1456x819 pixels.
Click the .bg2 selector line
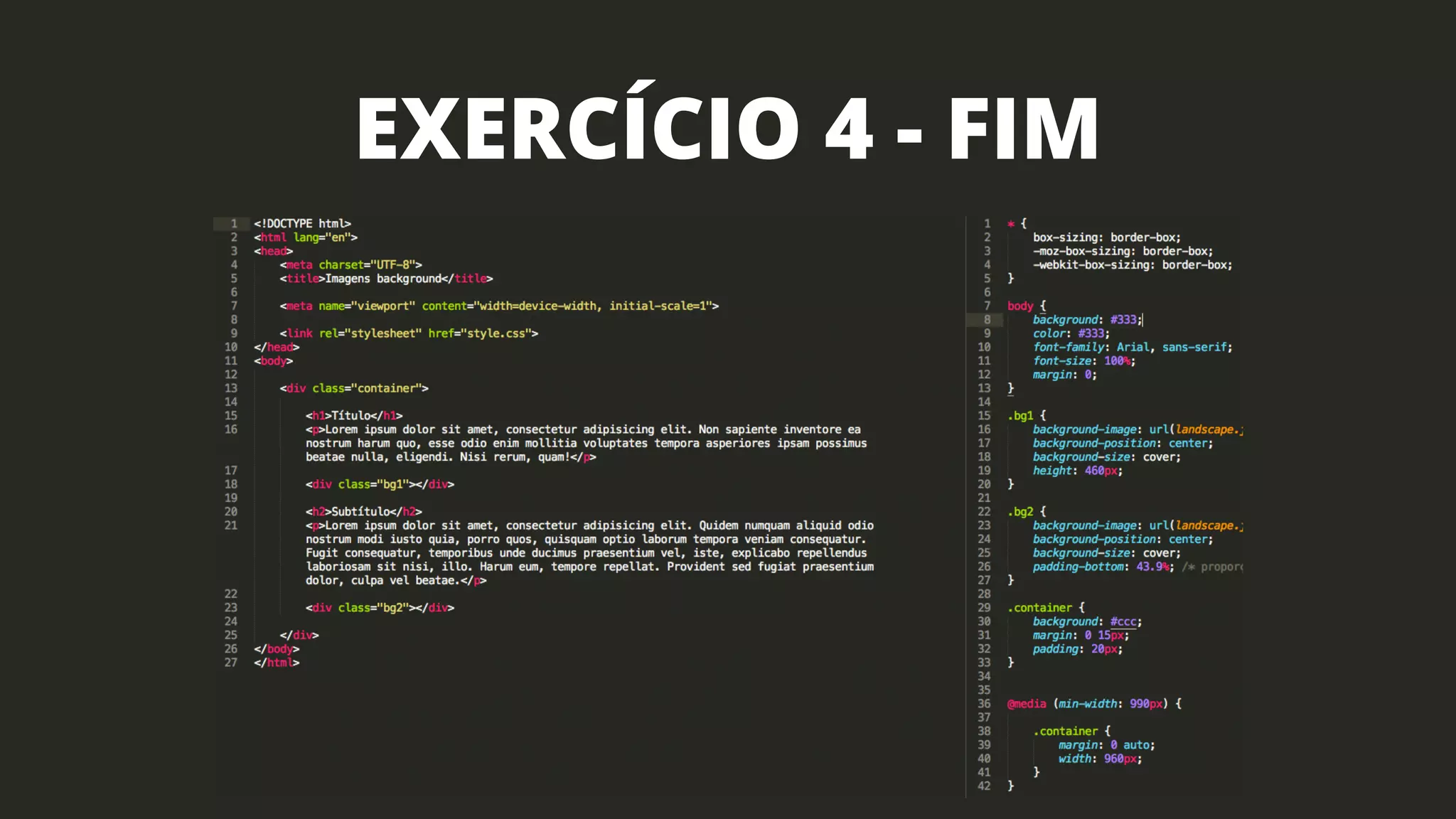pyautogui.click(x=1027, y=512)
